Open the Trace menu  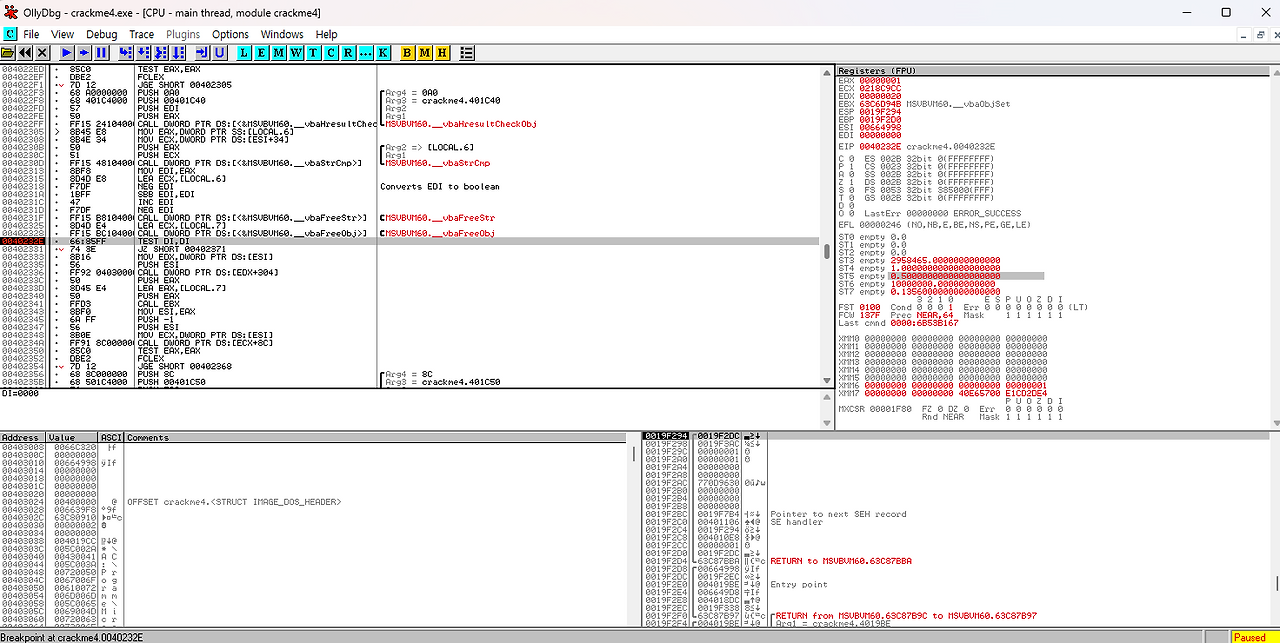pos(141,34)
